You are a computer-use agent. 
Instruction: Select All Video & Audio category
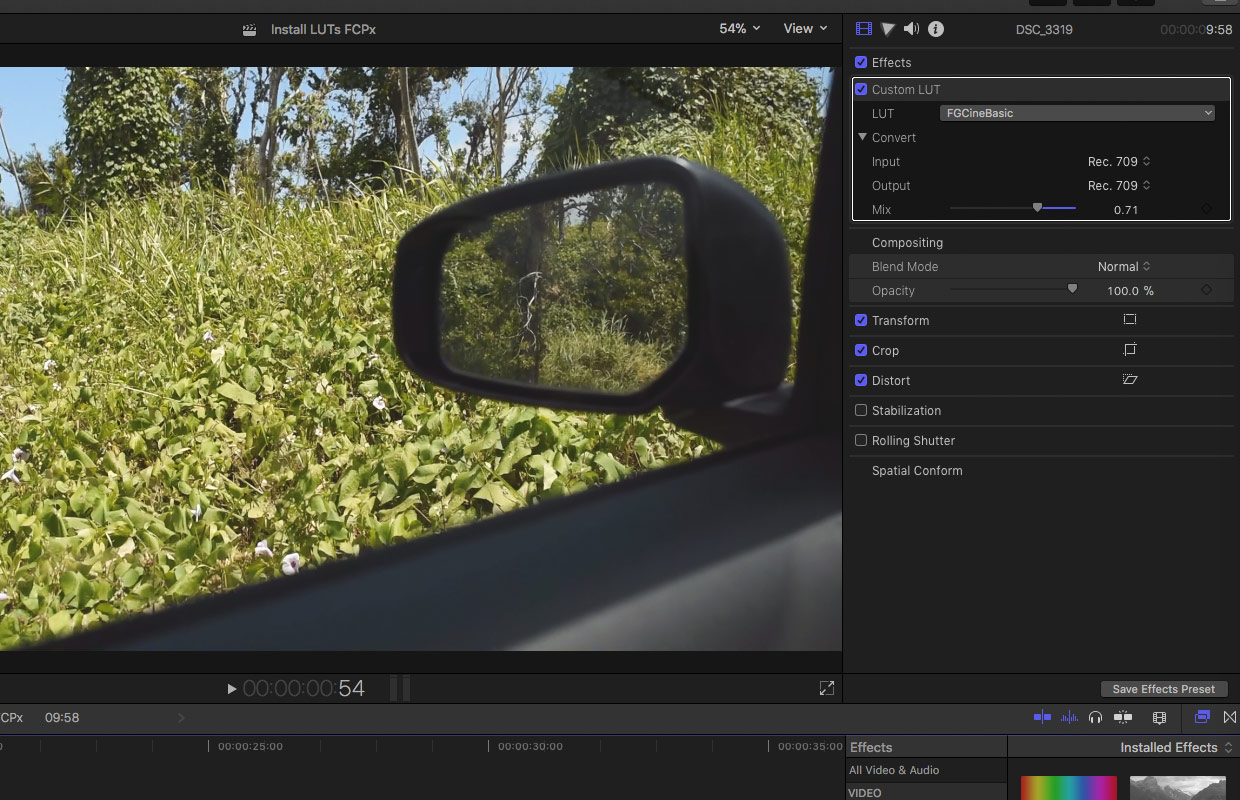(894, 770)
